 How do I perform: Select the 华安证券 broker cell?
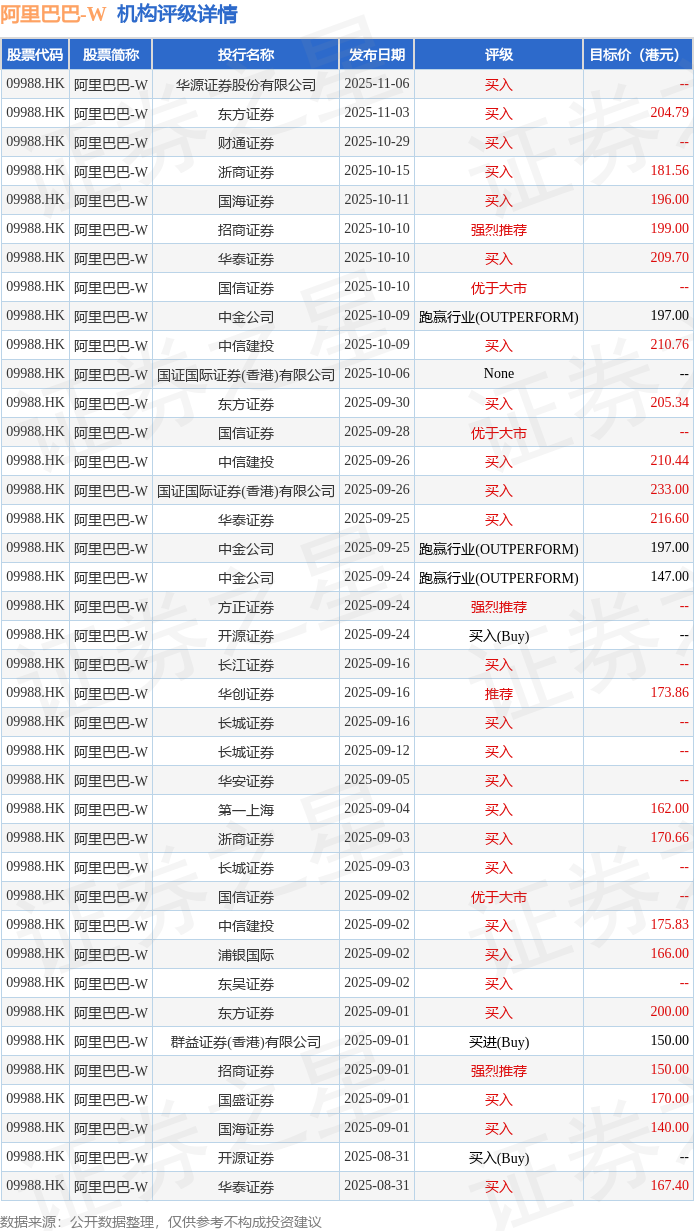246,781
